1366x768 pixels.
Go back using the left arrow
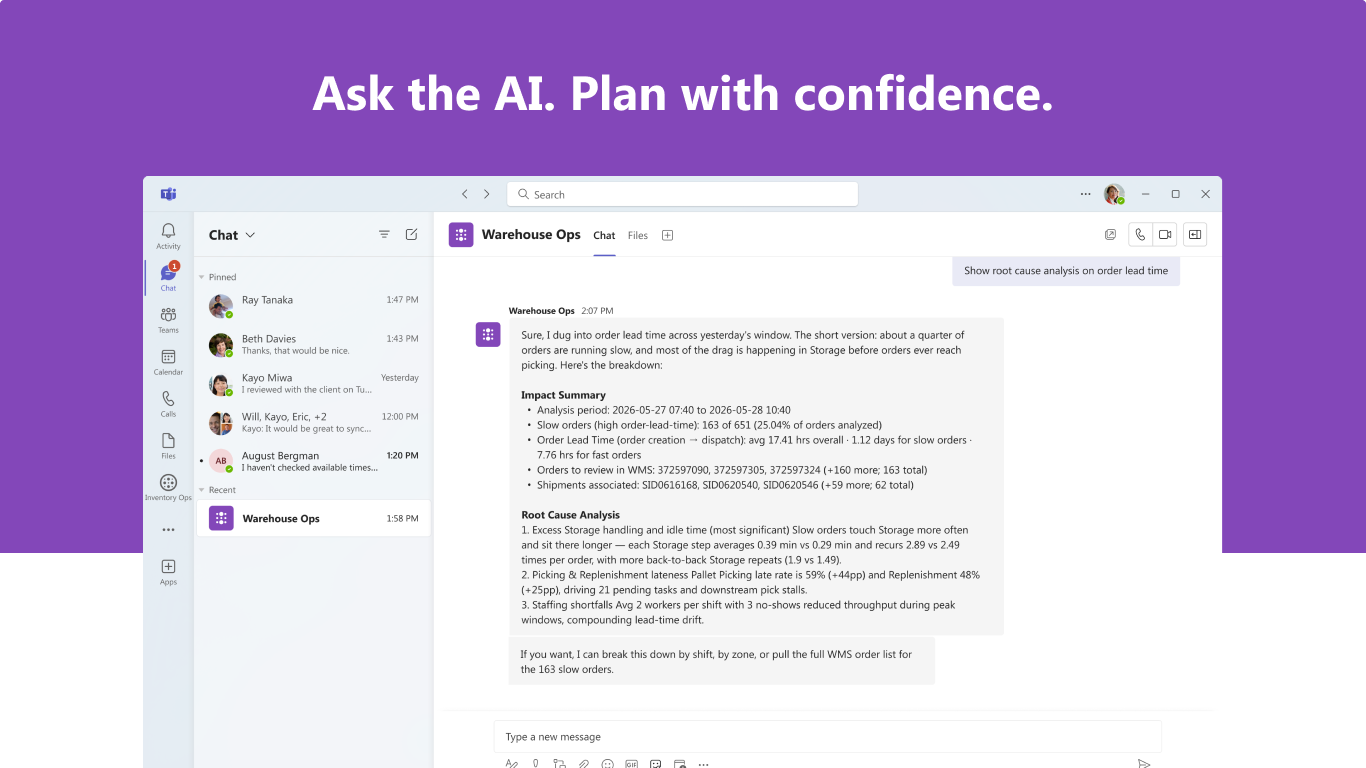tap(464, 194)
